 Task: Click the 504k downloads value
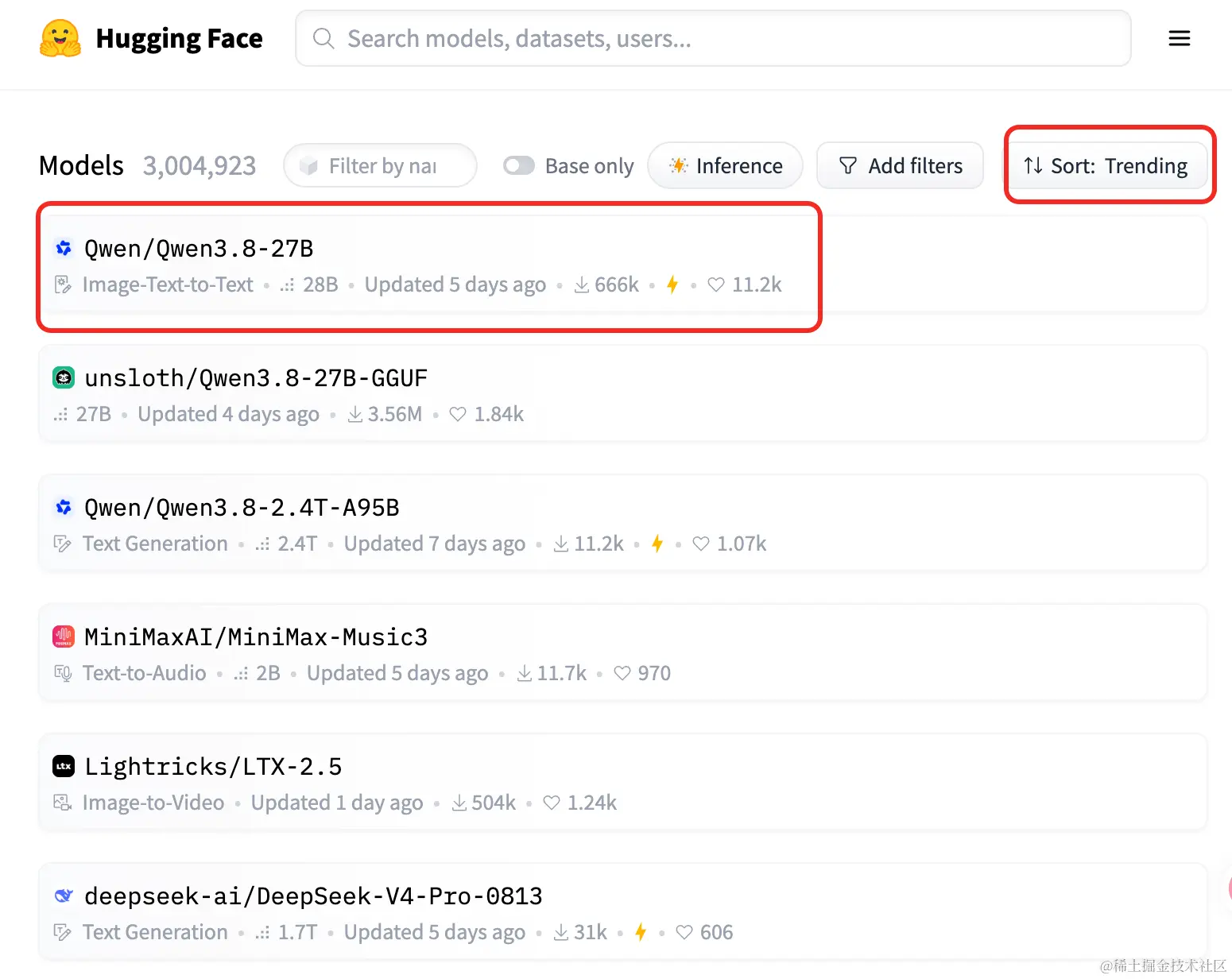click(494, 803)
